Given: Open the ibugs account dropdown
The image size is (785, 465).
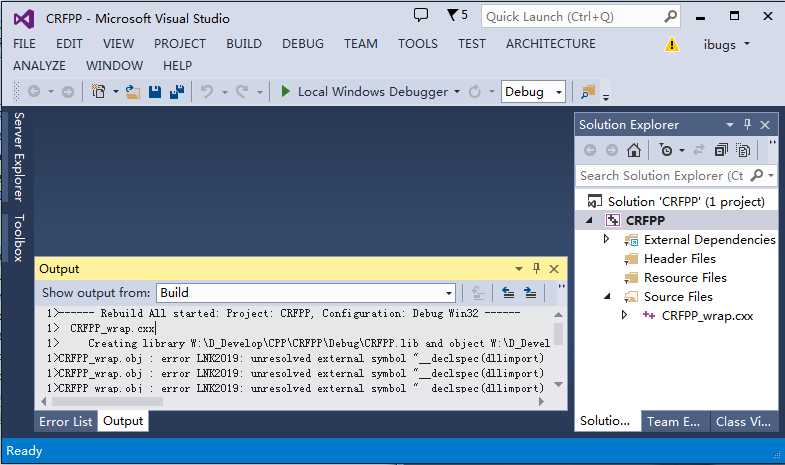Looking at the screenshot, I should pos(726,45).
